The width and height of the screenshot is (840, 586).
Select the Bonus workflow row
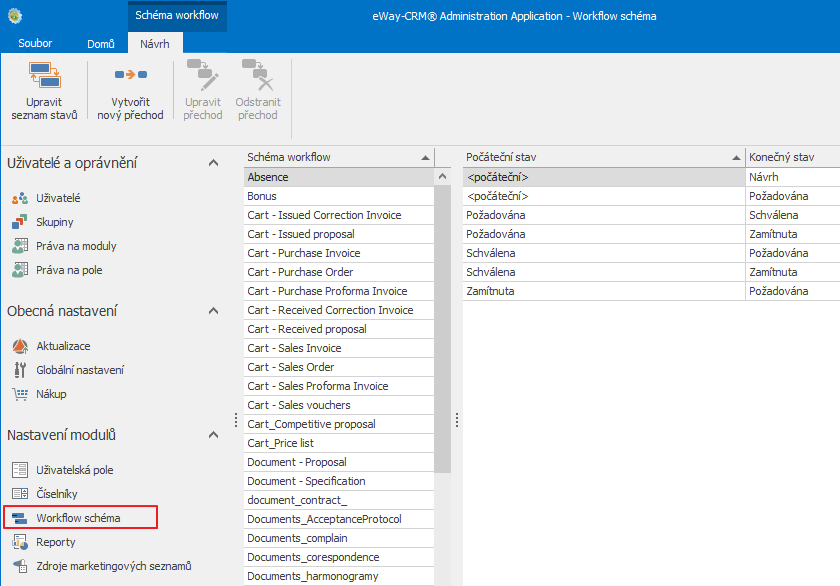click(x=339, y=196)
